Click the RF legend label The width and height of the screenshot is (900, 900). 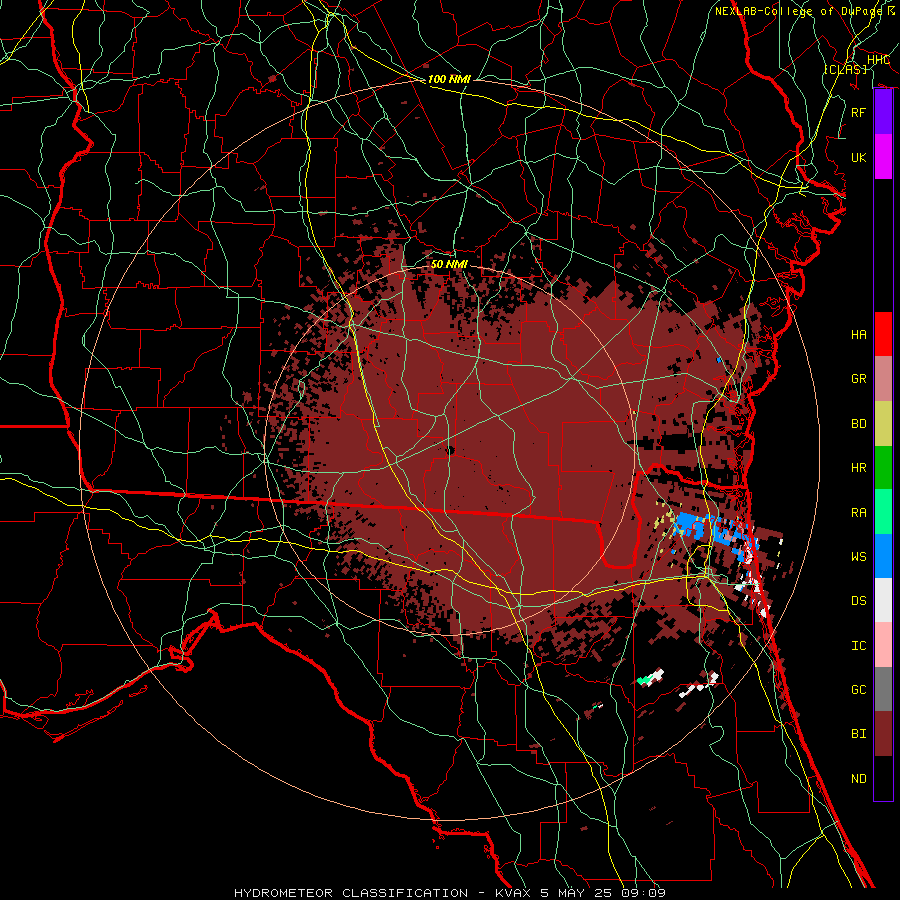[858, 112]
